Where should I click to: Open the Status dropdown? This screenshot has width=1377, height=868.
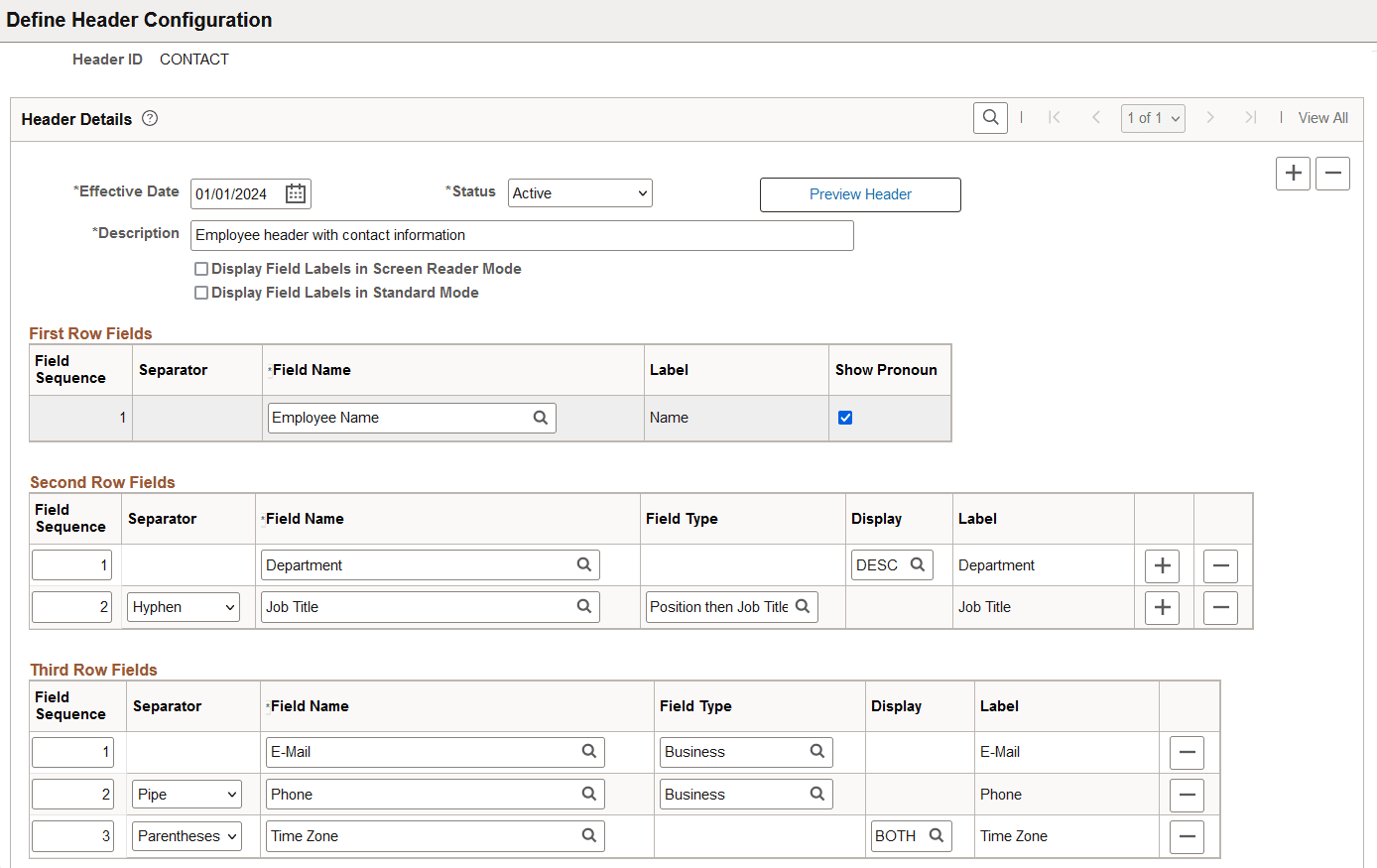(x=579, y=192)
